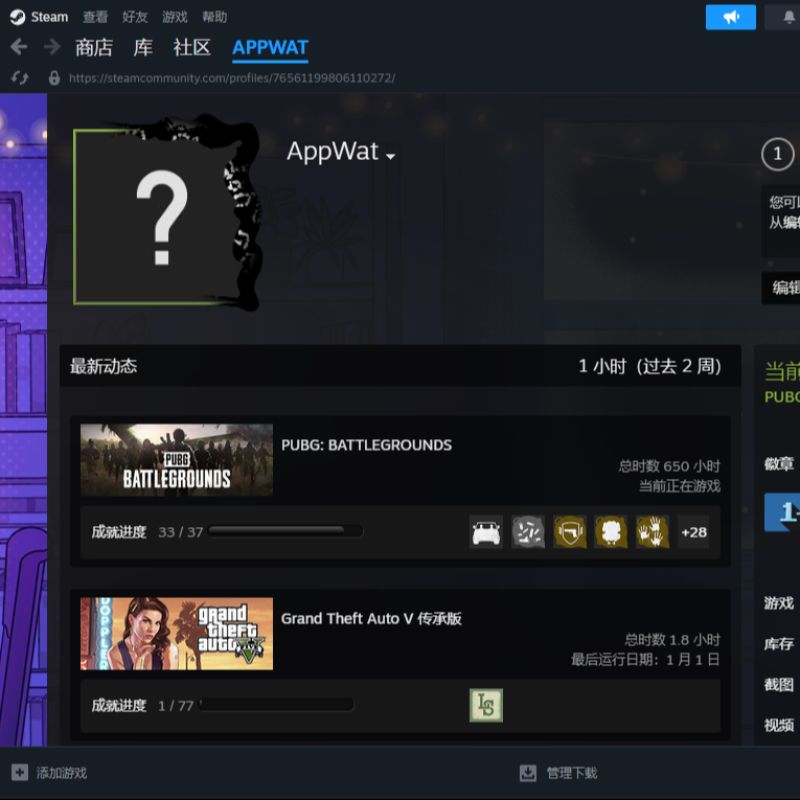800x800 pixels.
Task: Open Grand Theft Auto V 传承版 link
Action: [371, 618]
